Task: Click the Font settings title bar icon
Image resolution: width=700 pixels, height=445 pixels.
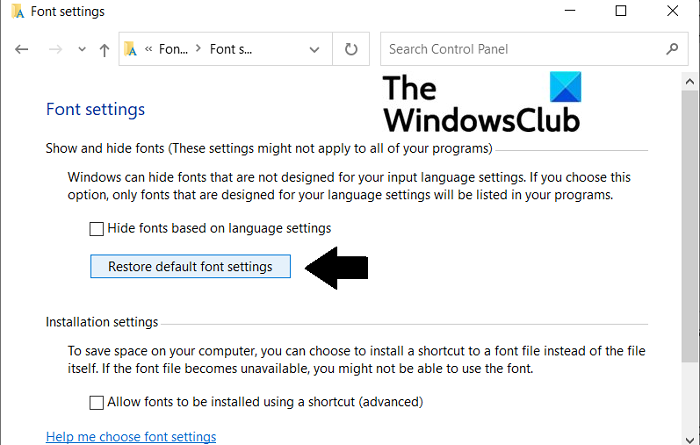Action: [18, 11]
